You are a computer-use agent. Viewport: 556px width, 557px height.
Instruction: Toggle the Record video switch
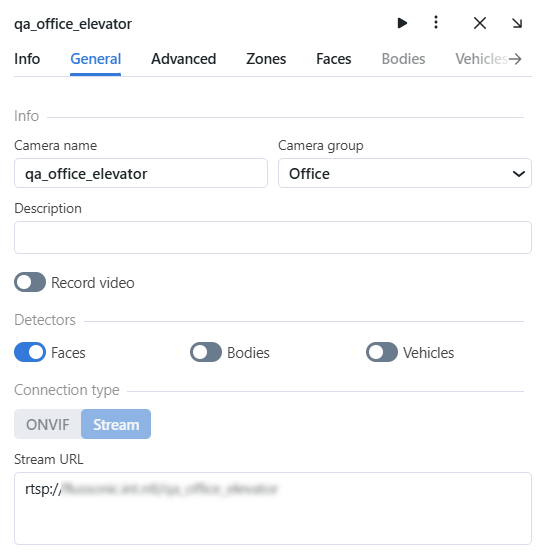click(x=30, y=282)
